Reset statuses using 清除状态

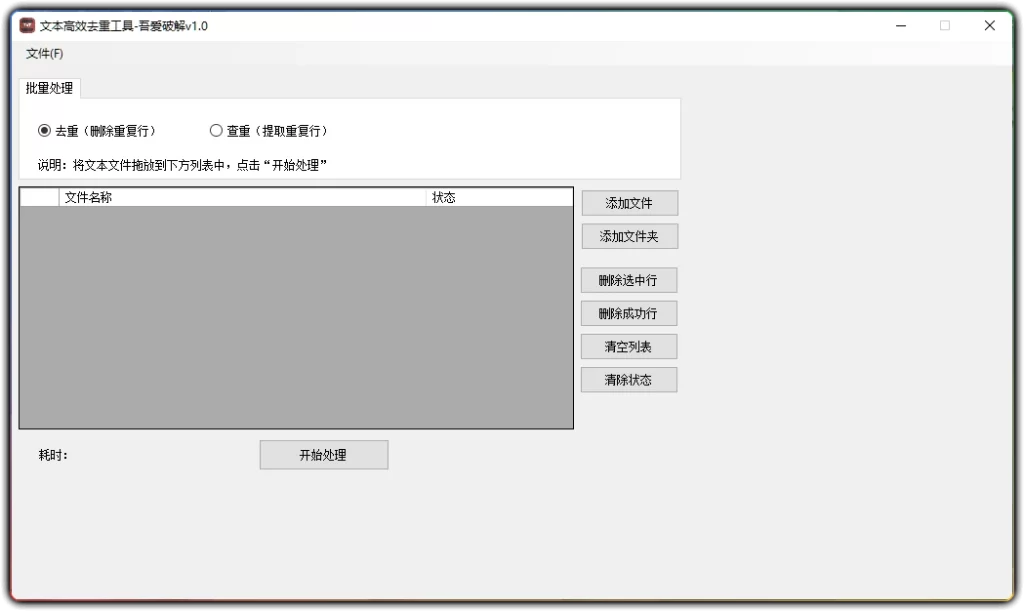(x=629, y=379)
